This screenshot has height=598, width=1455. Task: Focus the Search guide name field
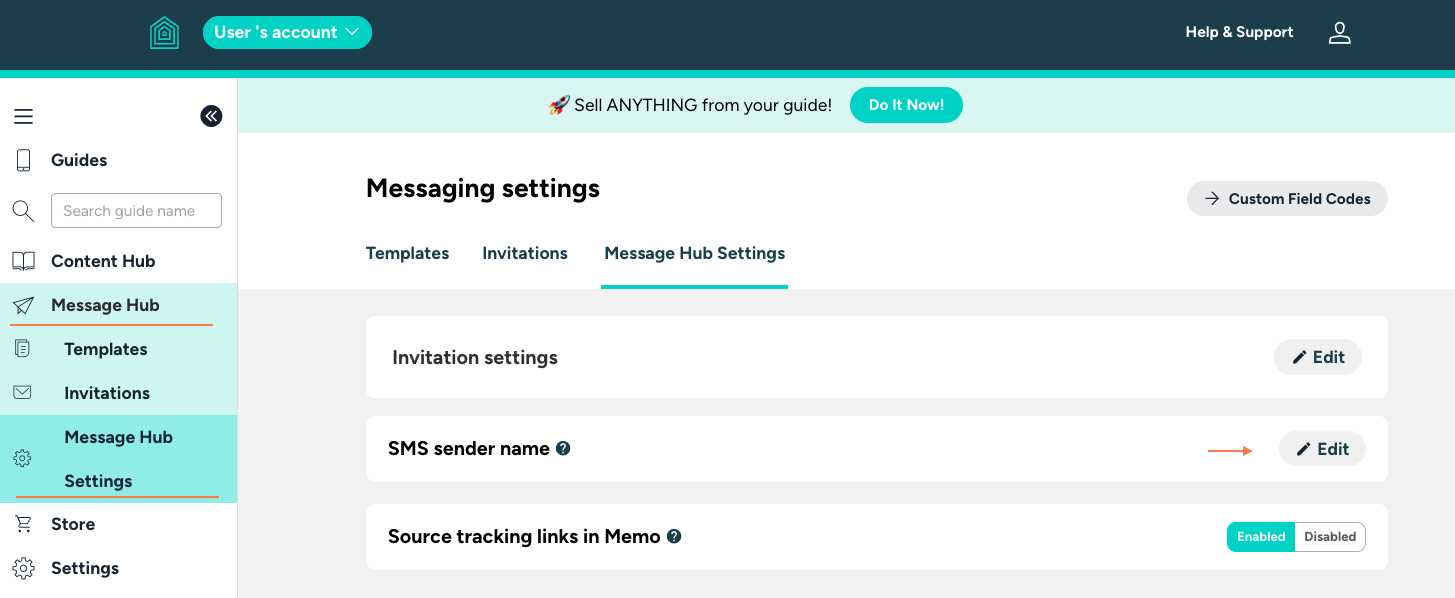pyautogui.click(x=136, y=211)
